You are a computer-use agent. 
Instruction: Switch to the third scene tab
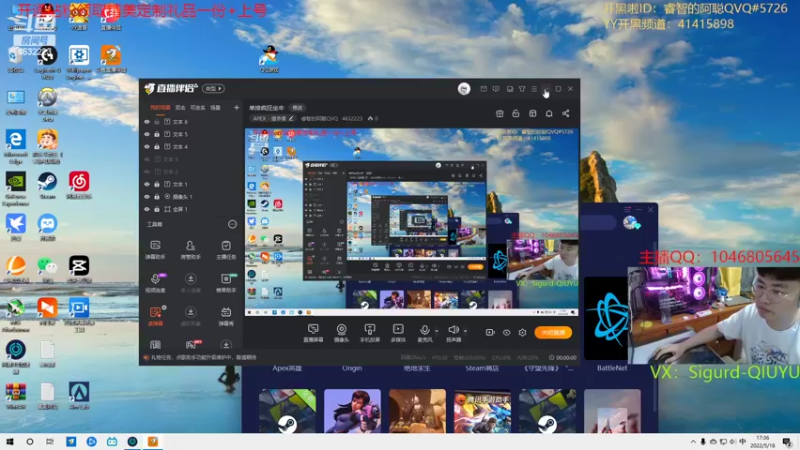(x=197, y=108)
